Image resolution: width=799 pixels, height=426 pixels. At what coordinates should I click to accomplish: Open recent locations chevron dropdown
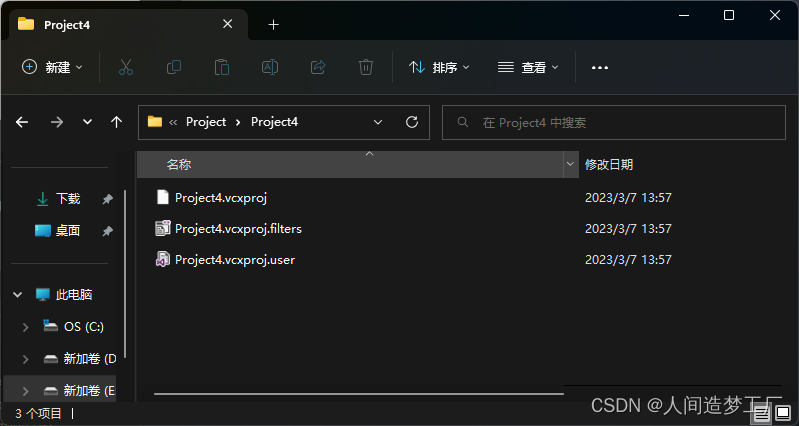click(x=88, y=122)
